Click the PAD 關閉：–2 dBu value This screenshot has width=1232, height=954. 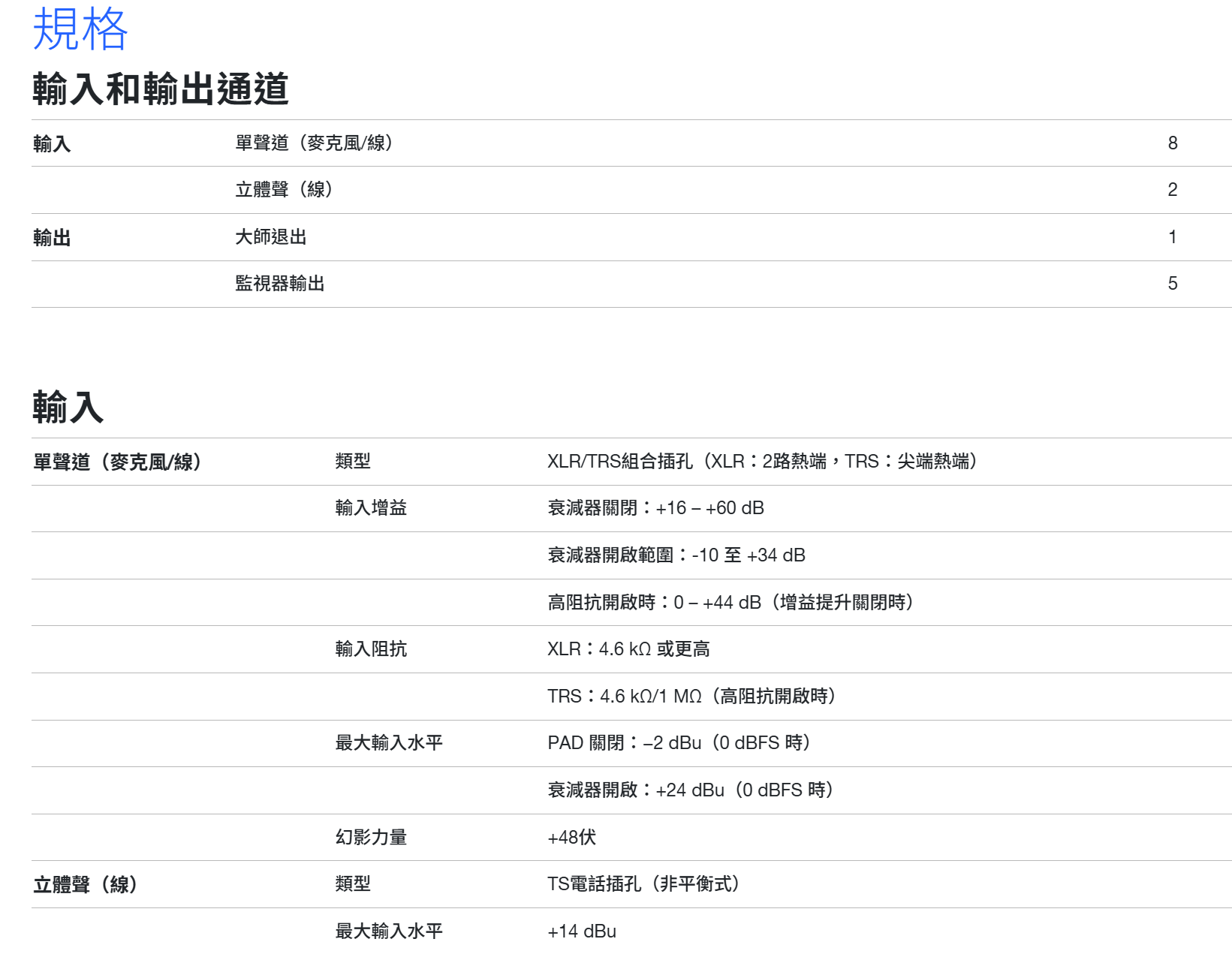(679, 743)
